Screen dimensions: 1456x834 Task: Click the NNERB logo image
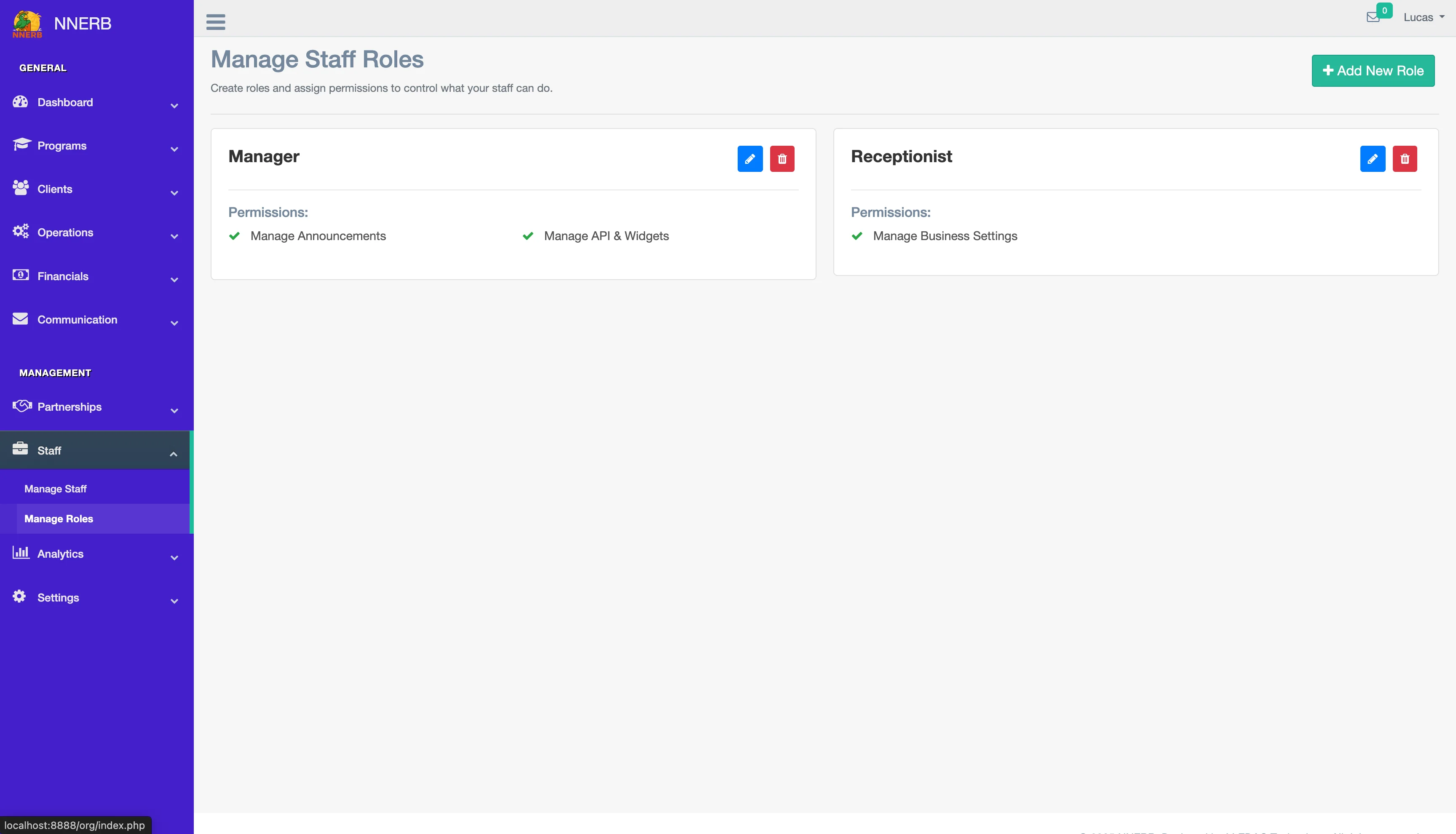click(27, 24)
